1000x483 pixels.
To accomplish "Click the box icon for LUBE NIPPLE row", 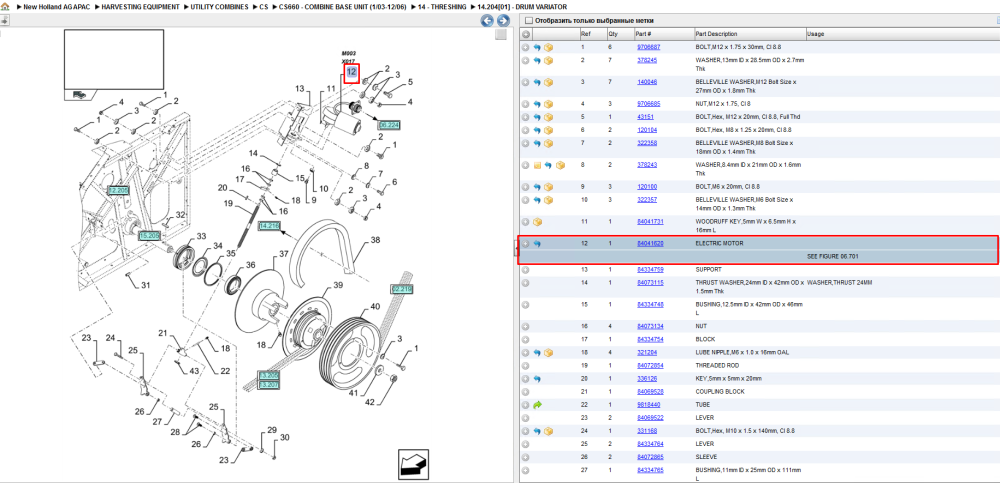I will [548, 353].
